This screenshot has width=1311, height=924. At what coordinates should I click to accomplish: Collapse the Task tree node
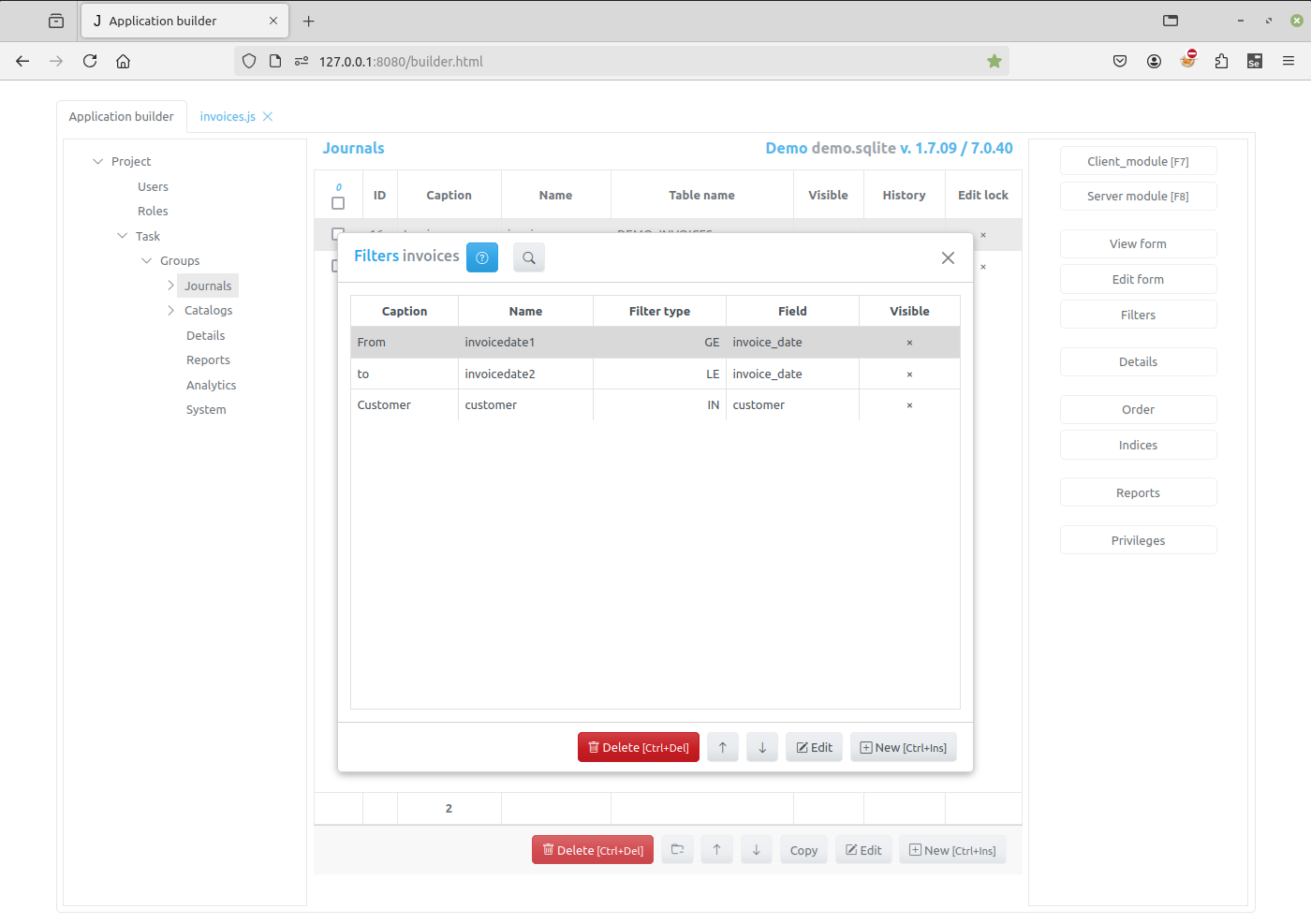[122, 235]
